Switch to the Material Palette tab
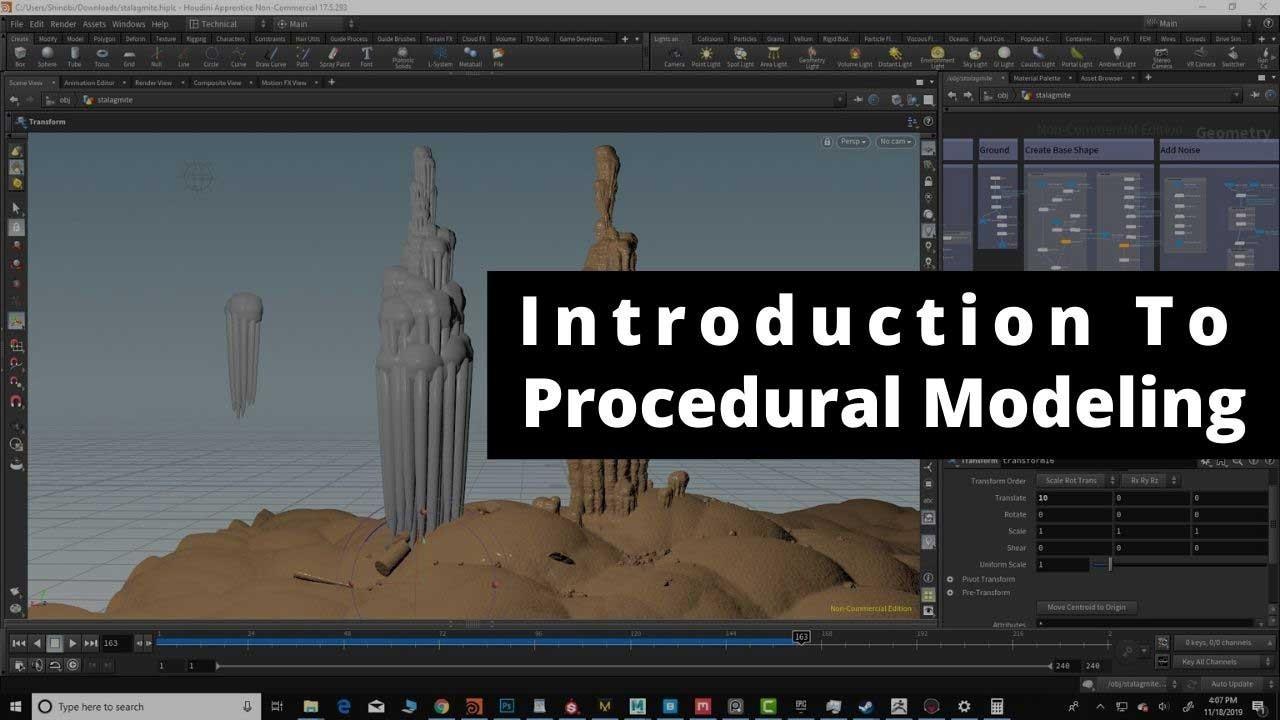 (x=1037, y=78)
